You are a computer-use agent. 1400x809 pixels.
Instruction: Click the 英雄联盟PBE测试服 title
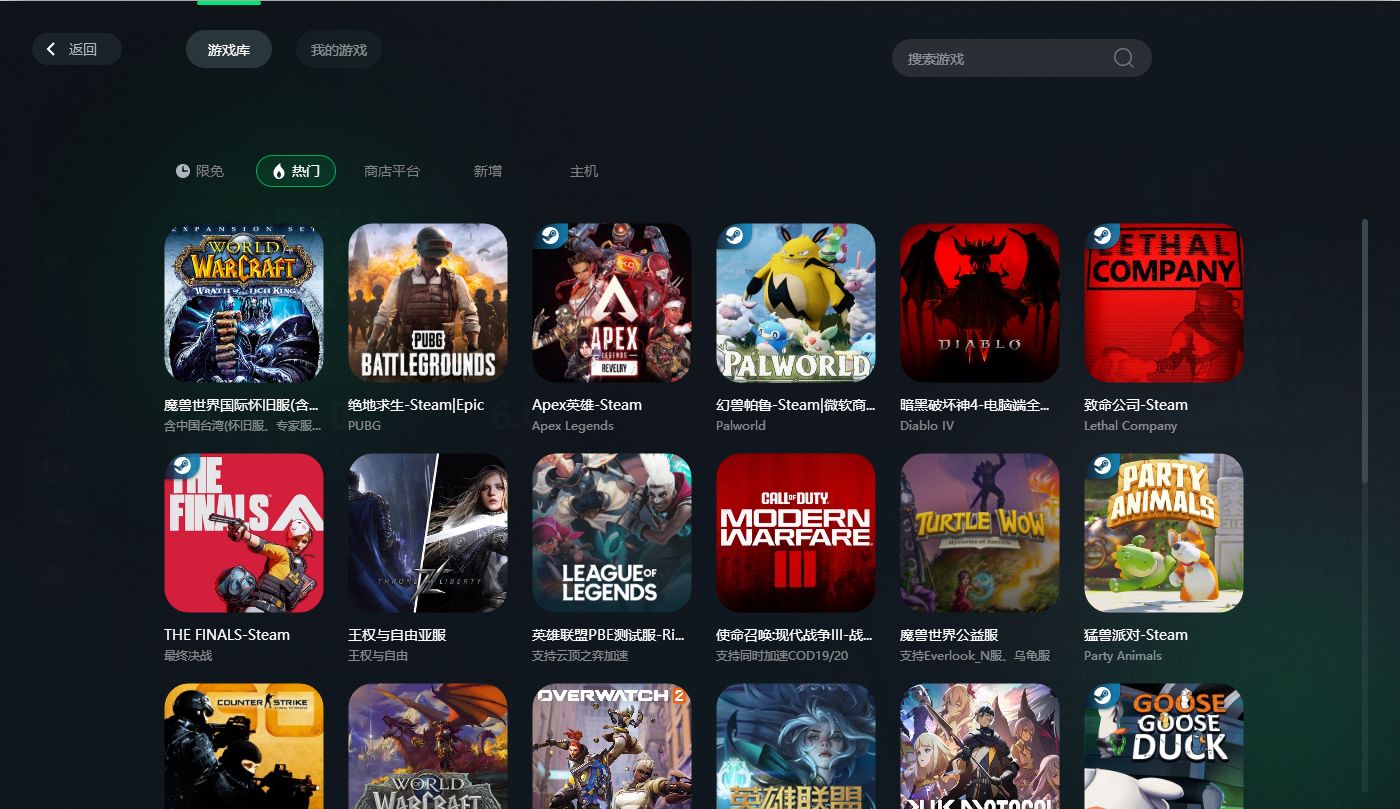[608, 635]
